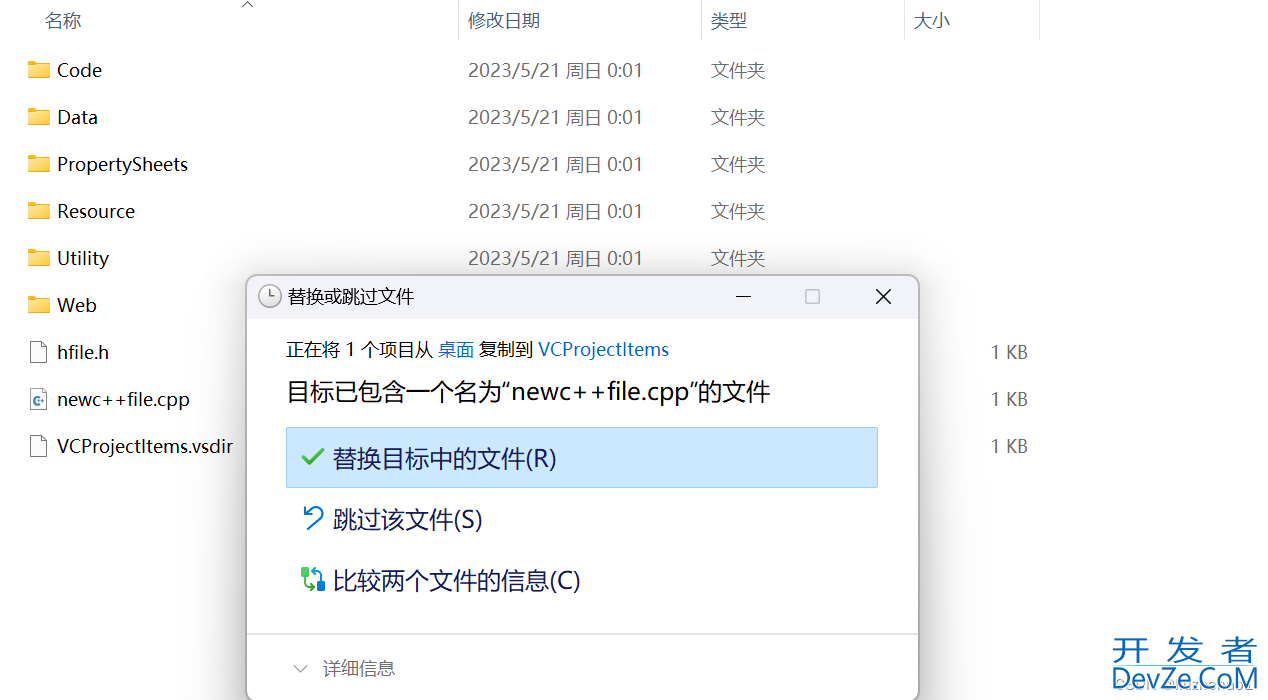
Task: Click 1 KB size of newc++file.cpp
Action: 1009,399
